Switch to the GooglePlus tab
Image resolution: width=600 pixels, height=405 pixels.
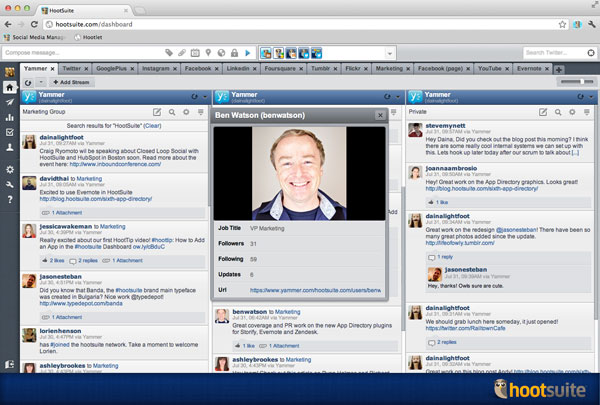click(111, 69)
